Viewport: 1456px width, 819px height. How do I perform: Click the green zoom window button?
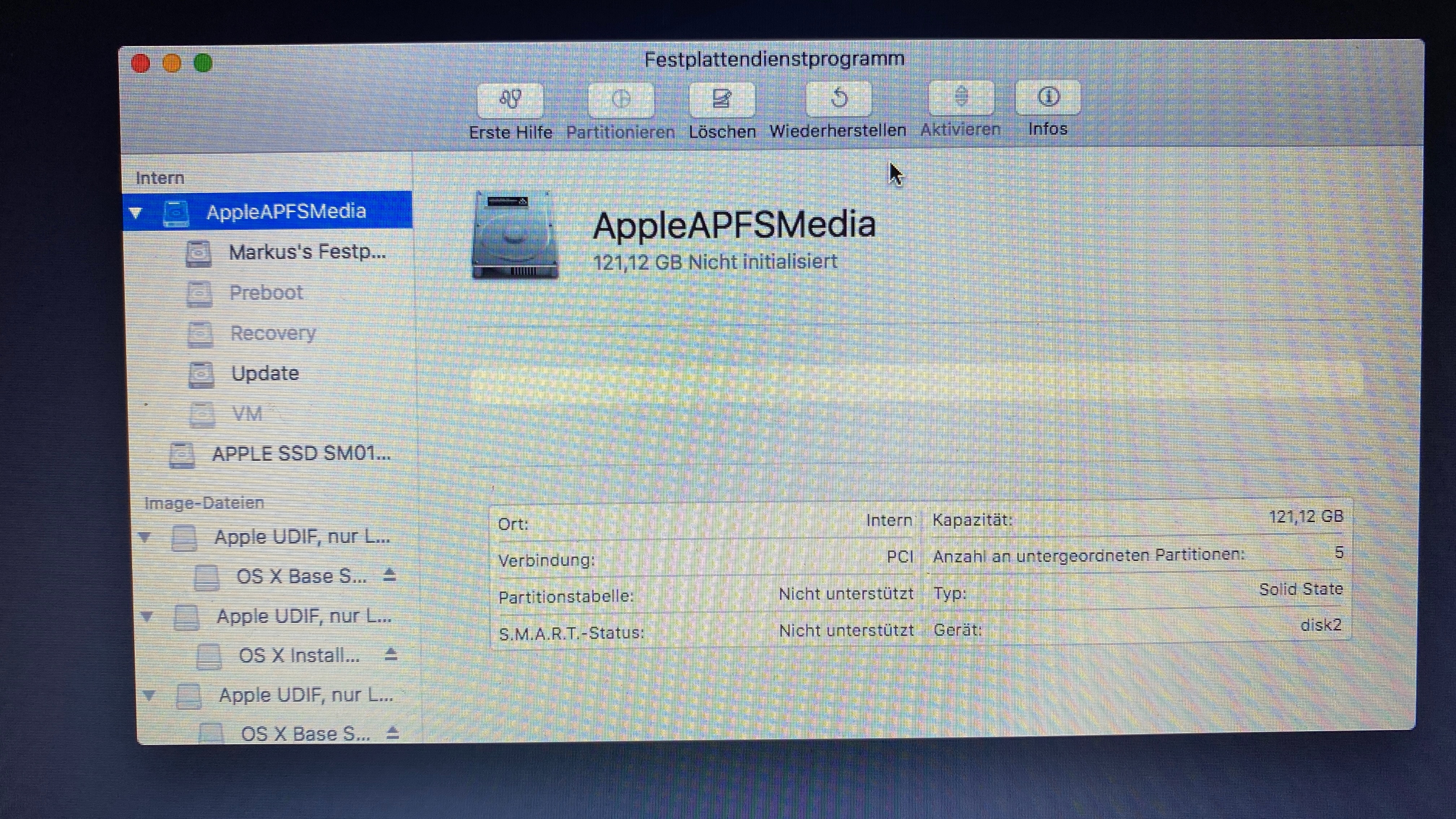pos(203,63)
